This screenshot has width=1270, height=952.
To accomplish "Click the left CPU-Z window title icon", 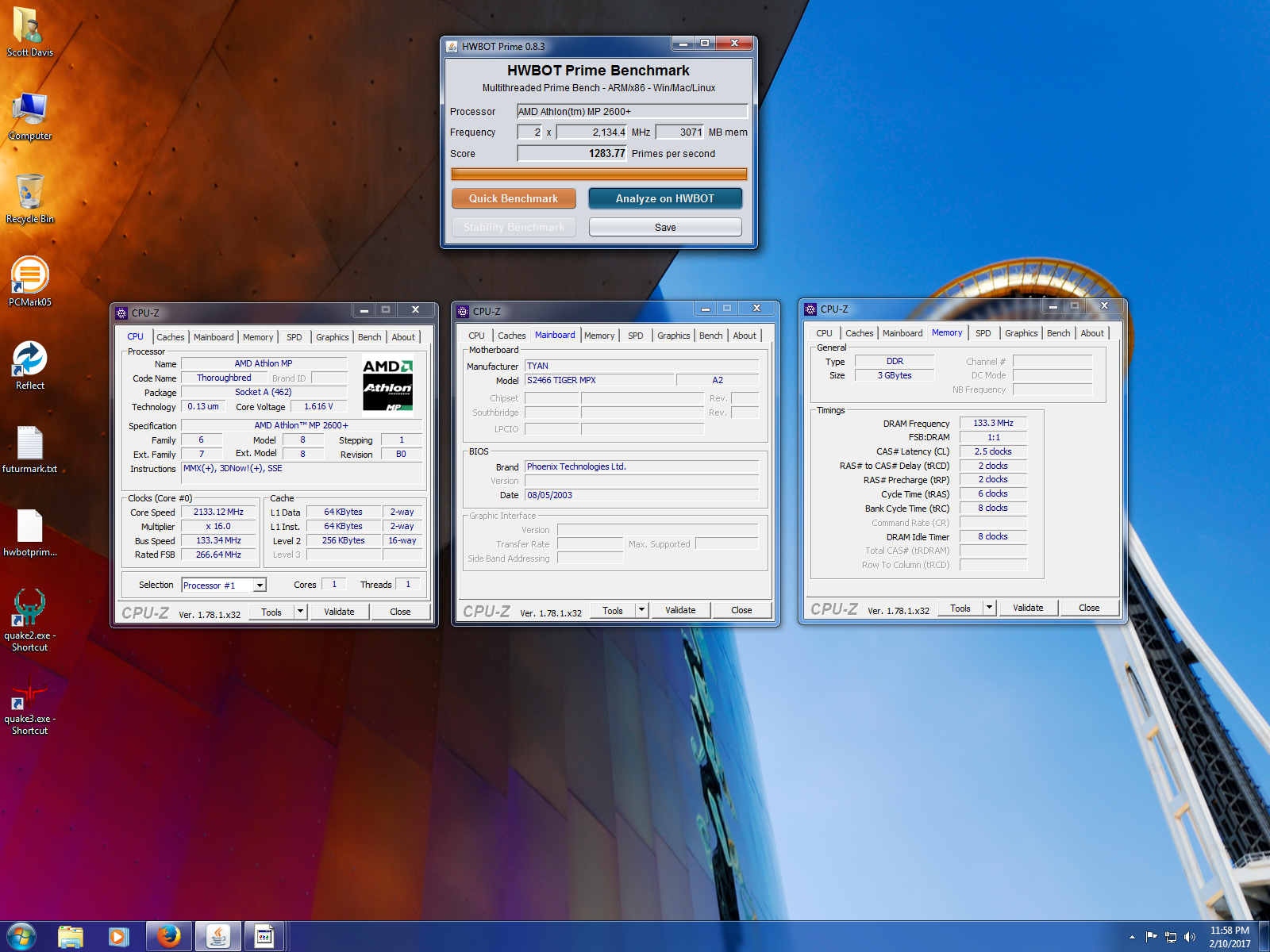I will (x=121, y=313).
